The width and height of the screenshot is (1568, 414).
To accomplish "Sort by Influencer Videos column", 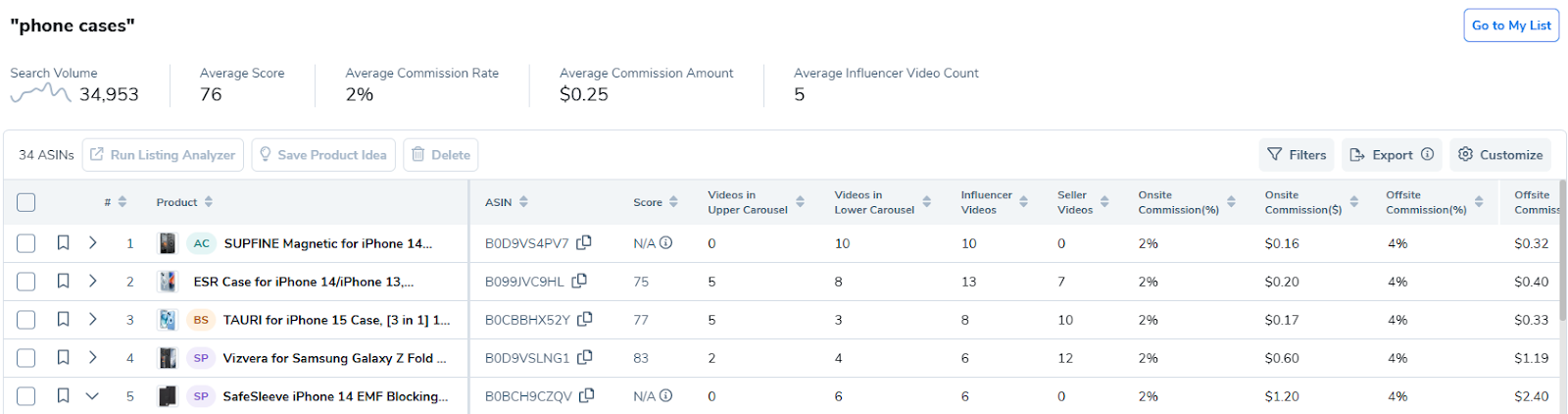I will click(994, 202).
